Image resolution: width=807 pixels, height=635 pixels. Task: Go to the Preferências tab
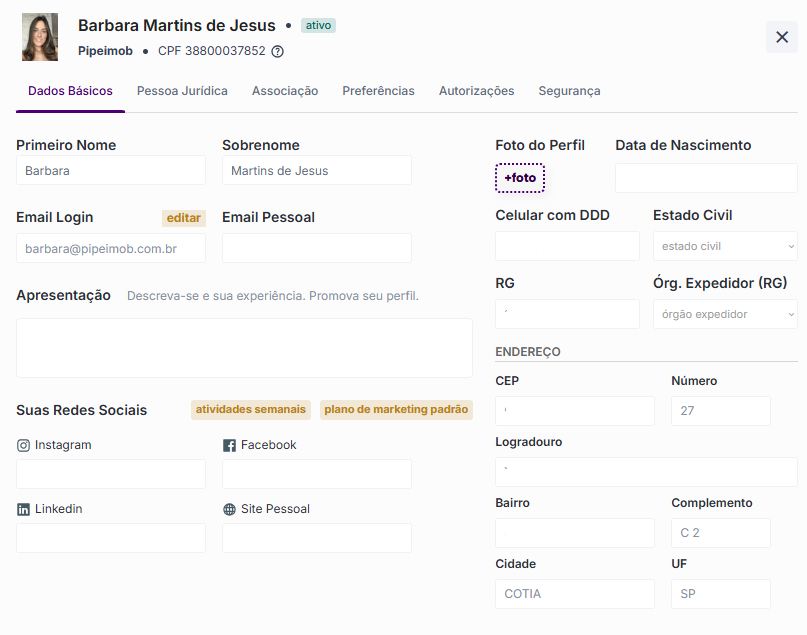click(x=378, y=91)
